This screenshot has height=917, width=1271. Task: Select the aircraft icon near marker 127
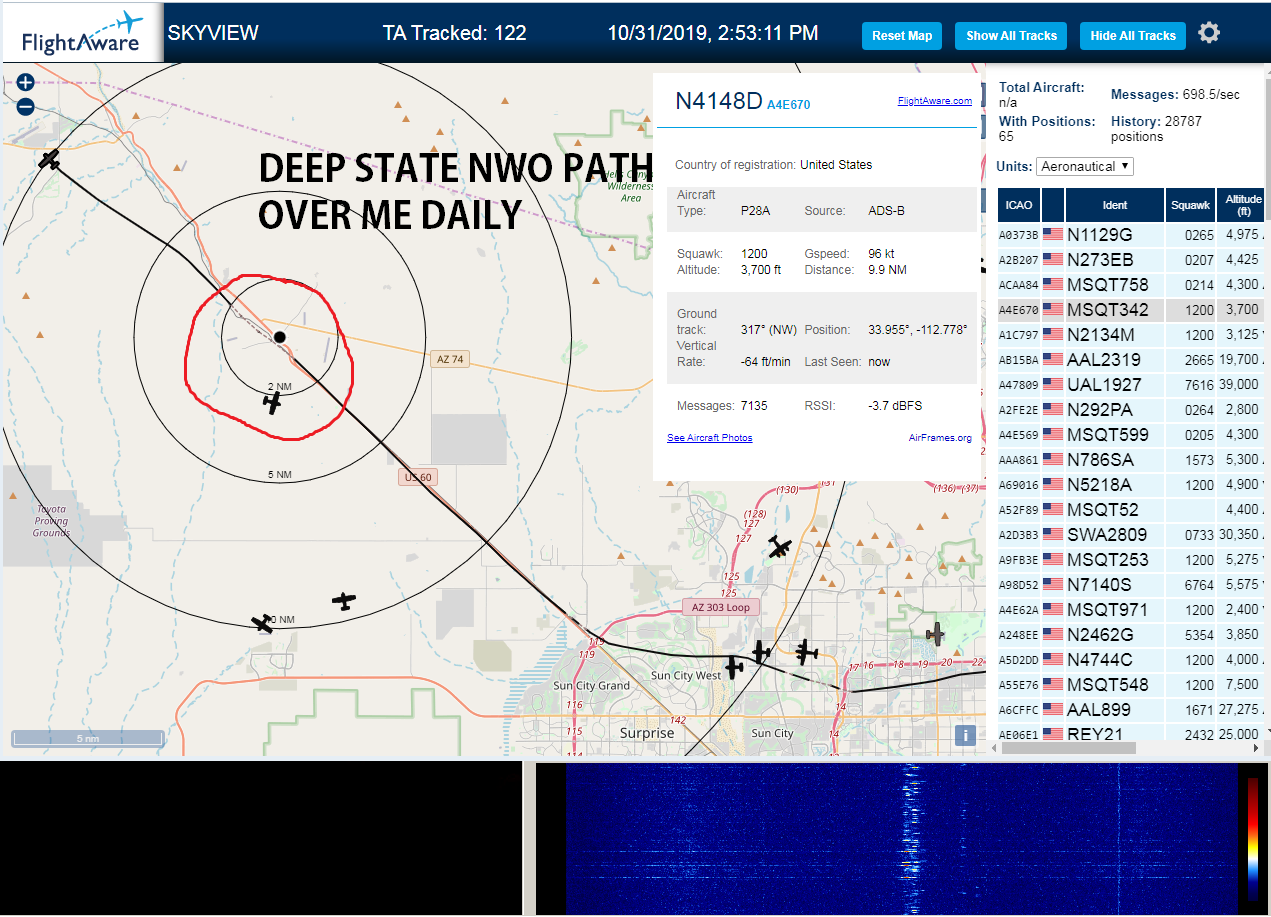780,547
